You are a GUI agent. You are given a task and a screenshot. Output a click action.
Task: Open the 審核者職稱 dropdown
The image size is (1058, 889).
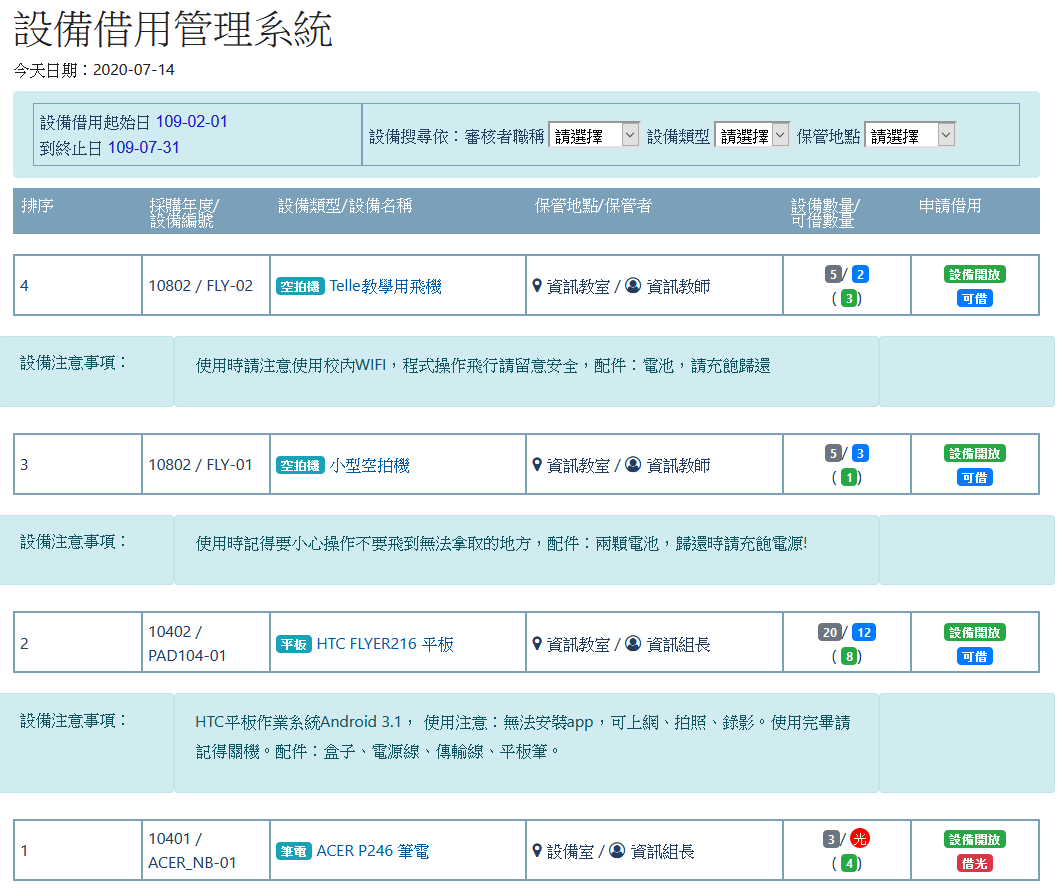click(593, 135)
